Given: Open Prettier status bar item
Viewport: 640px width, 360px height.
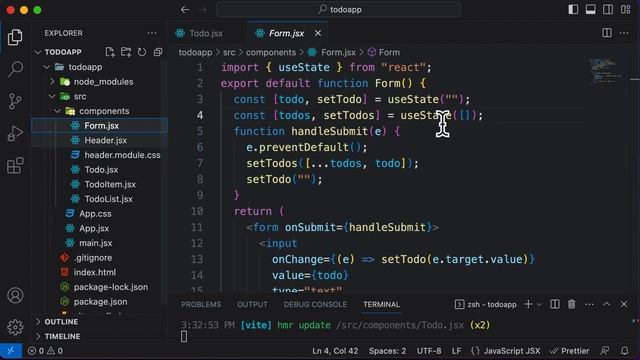Looking at the screenshot, I should coord(569,351).
